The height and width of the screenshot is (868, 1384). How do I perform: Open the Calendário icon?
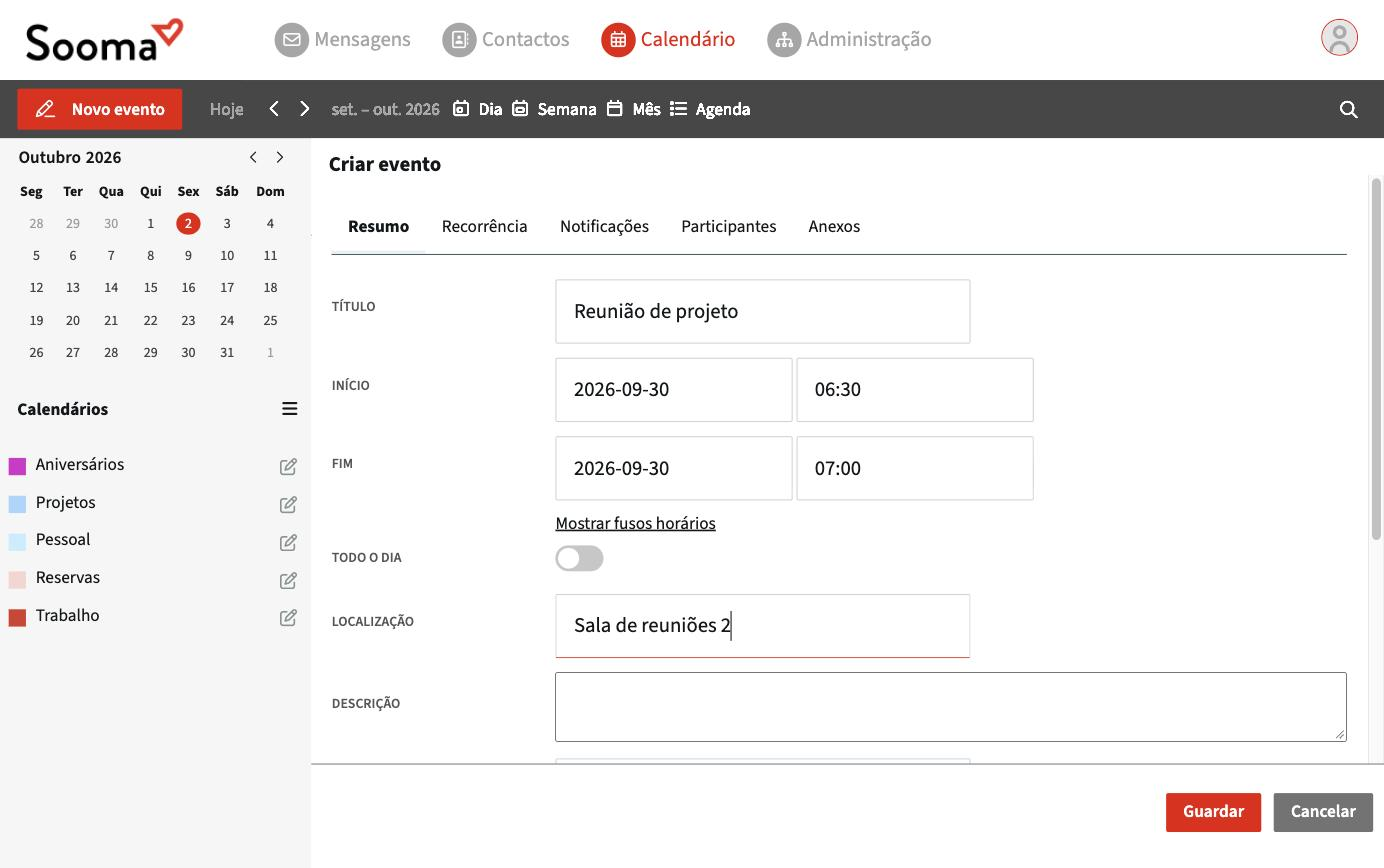(618, 40)
